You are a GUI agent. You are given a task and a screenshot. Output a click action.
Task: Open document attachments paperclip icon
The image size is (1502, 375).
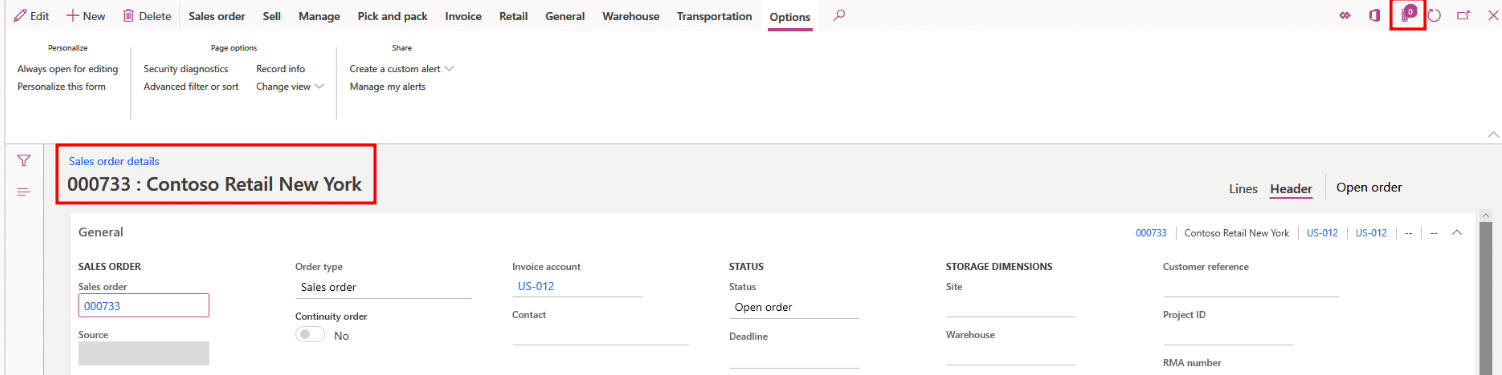[x=1408, y=15]
